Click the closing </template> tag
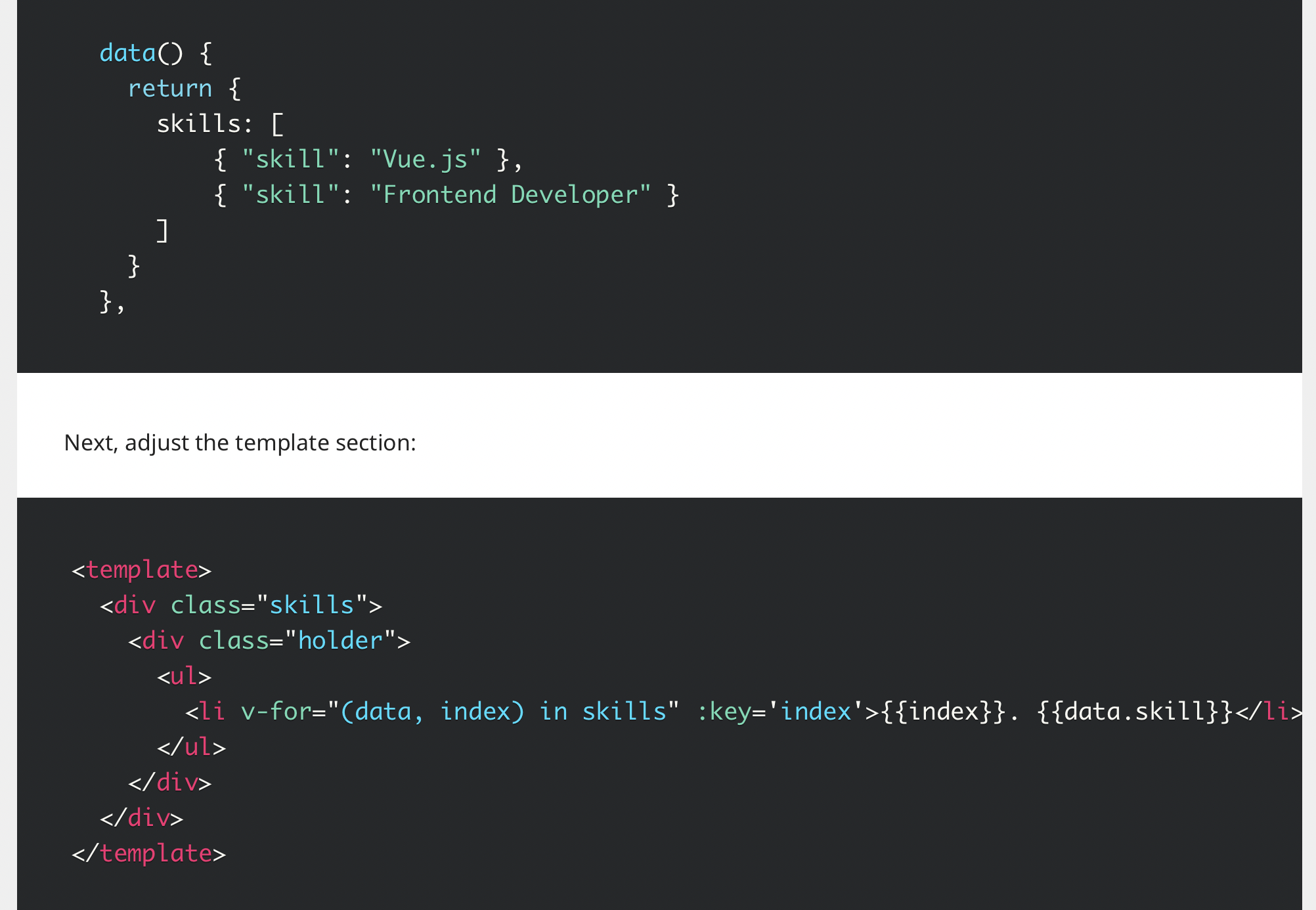This screenshot has width=1316, height=910. point(149,854)
